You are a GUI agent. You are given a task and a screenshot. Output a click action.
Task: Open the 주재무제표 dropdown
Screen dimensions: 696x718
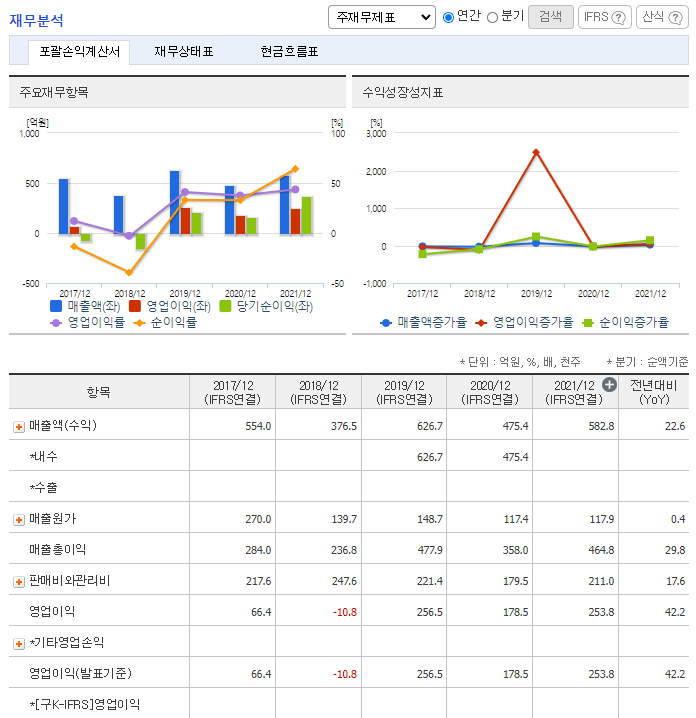(x=381, y=17)
